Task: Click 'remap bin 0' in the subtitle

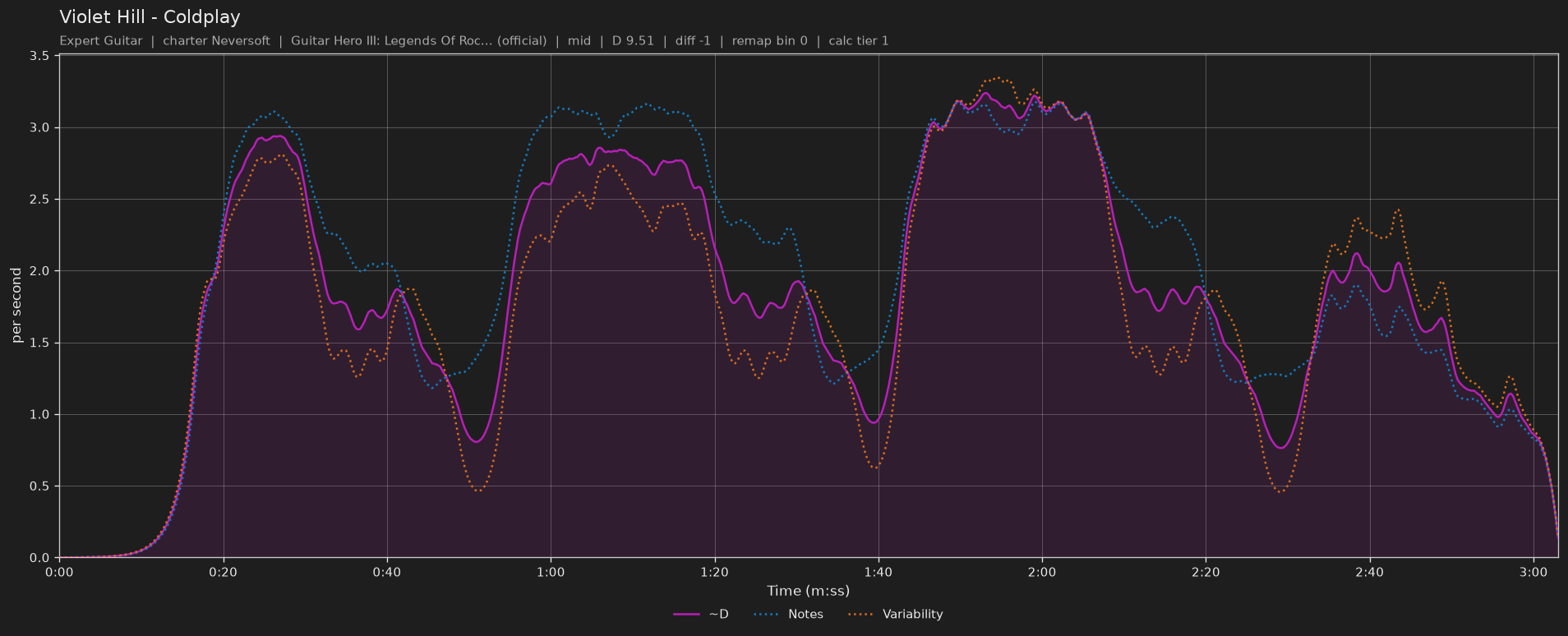Action: [x=770, y=41]
